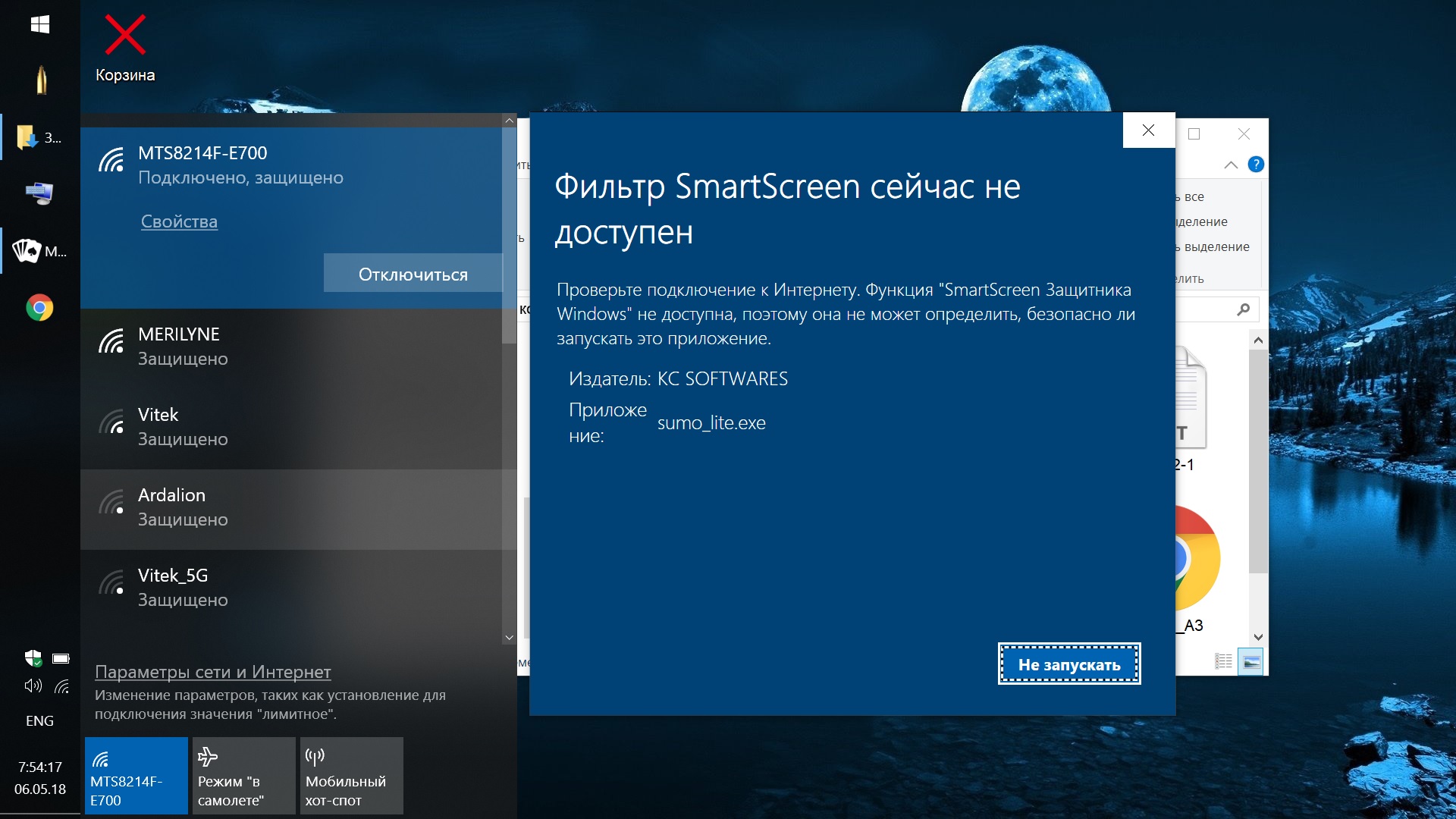Open the Recycle Bin (Корзина) desktop icon
This screenshot has height=819, width=1456.
(125, 49)
